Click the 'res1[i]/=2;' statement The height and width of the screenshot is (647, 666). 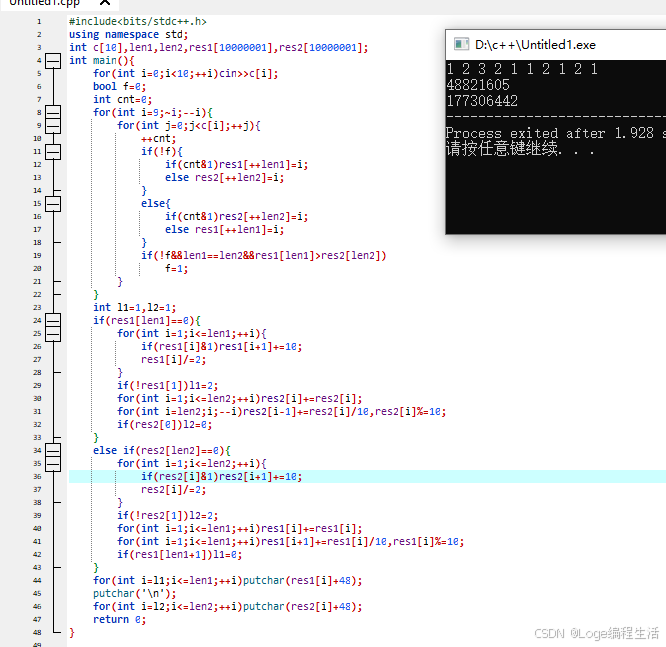pyautogui.click(x=174, y=359)
